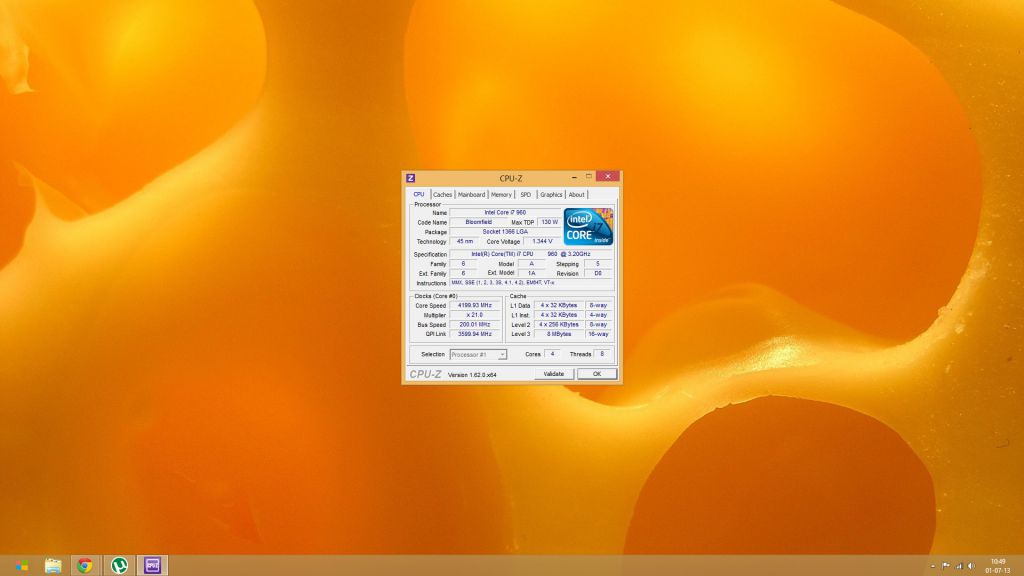Click the Core Speed value 4199.93 MHz
This screenshot has width=1024, height=576.
475,305
